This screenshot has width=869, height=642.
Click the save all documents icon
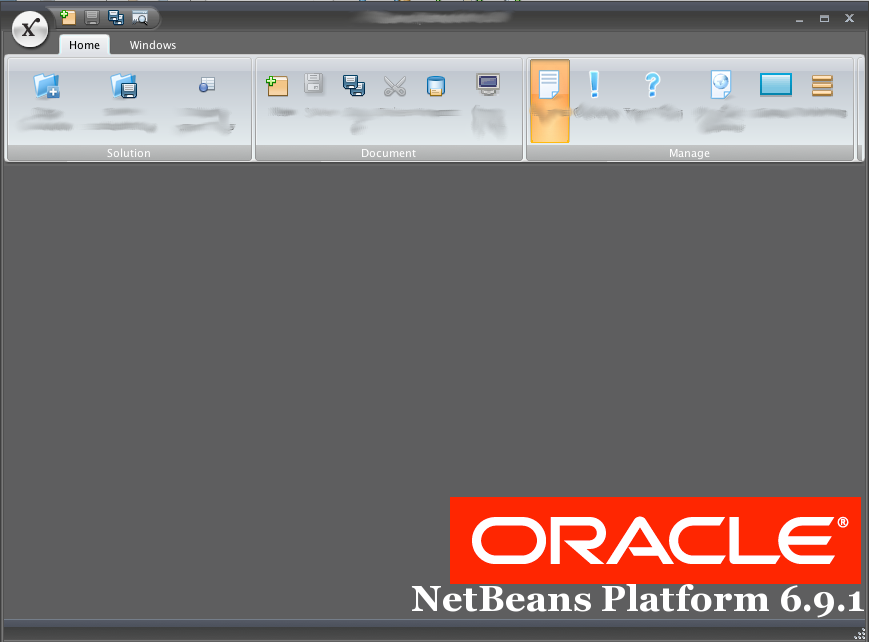click(x=354, y=85)
